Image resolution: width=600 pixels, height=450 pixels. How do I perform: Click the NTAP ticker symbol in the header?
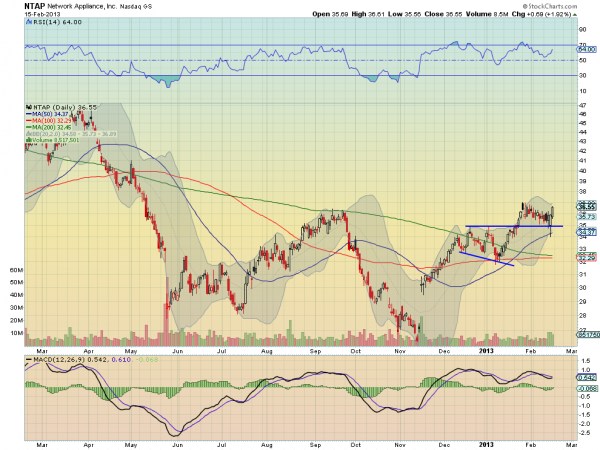(x=35, y=6)
